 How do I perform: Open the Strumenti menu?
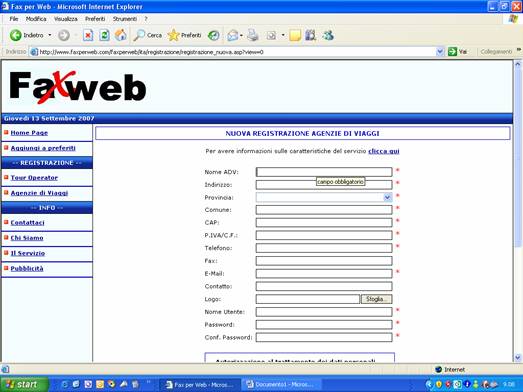(x=125, y=19)
